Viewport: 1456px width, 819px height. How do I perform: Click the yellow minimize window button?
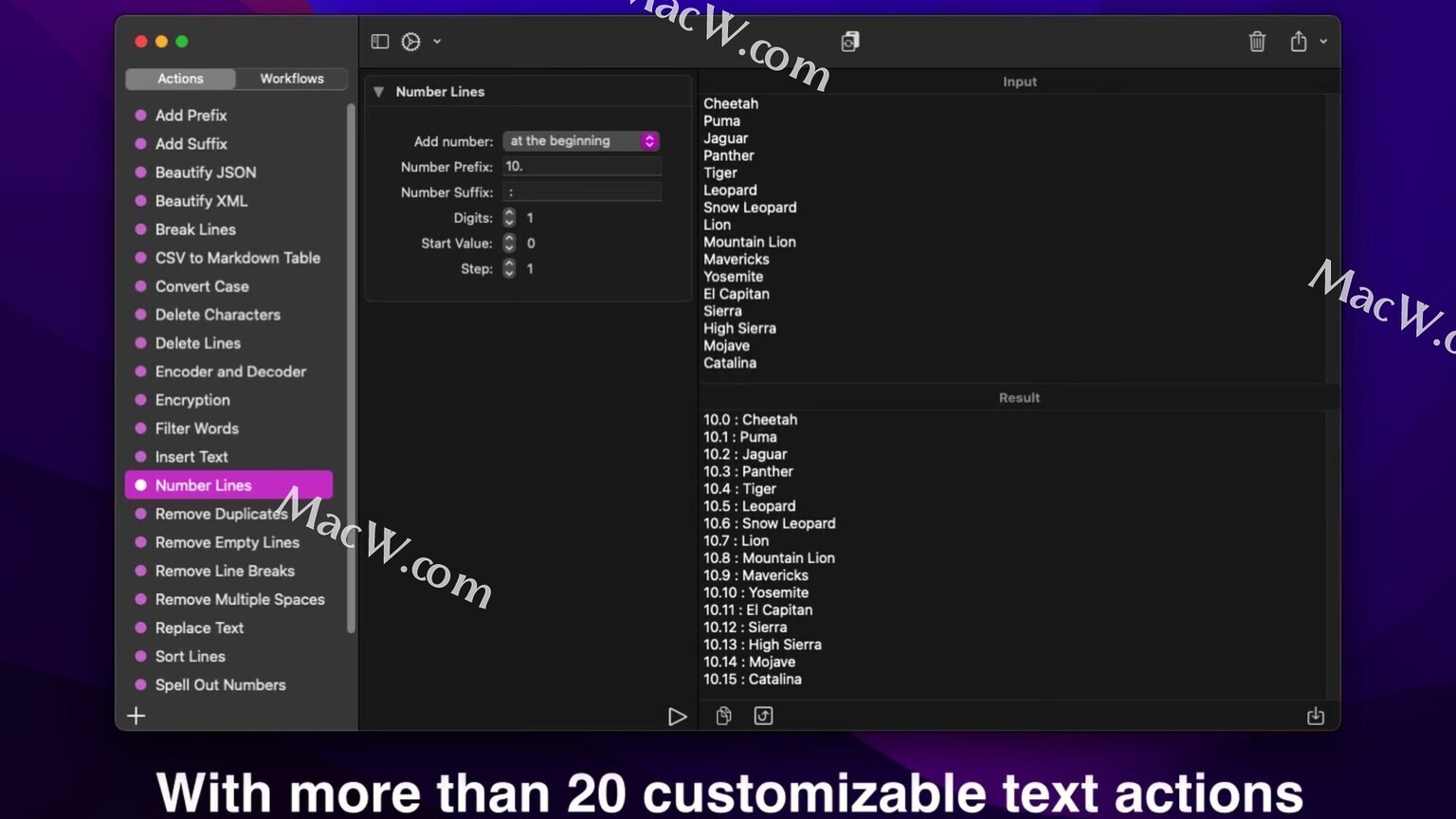(x=161, y=42)
